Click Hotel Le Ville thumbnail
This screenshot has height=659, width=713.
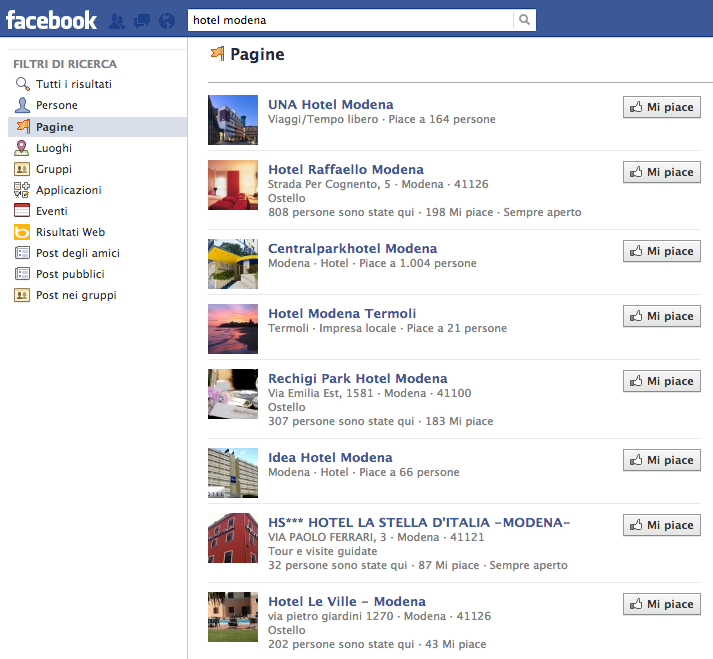[233, 617]
